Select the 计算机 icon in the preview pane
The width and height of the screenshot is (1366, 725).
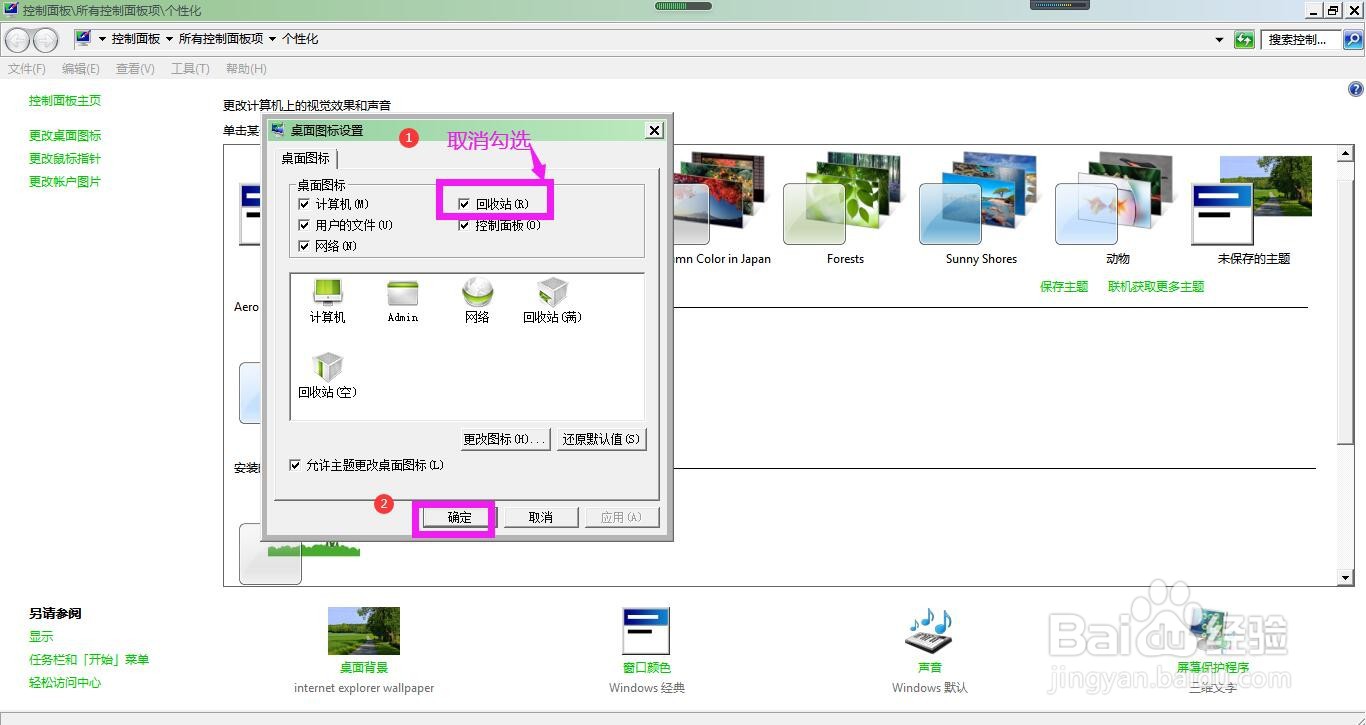(x=327, y=295)
